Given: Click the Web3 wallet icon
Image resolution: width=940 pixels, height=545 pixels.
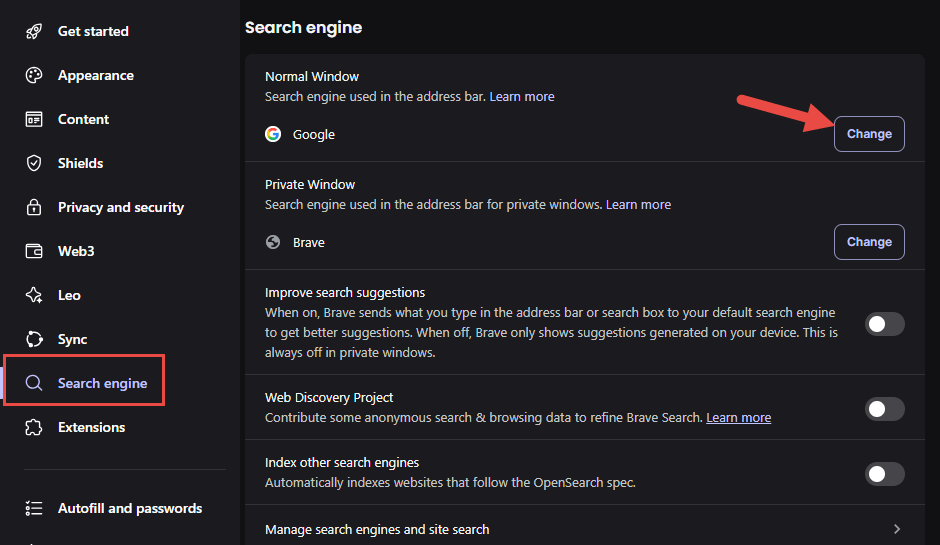Looking at the screenshot, I should point(34,251).
